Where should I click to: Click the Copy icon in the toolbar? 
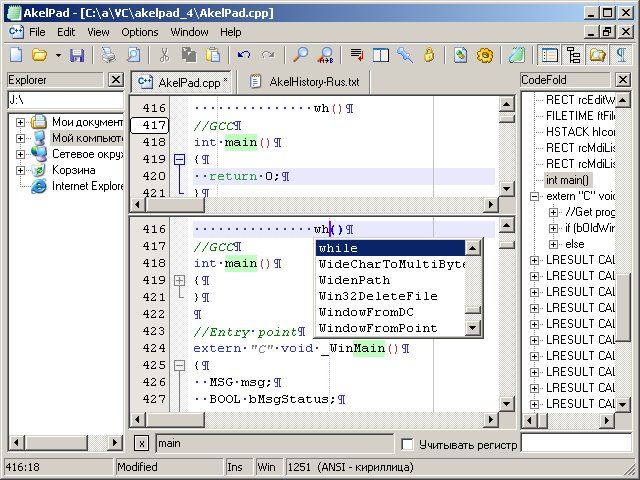(x=189, y=55)
